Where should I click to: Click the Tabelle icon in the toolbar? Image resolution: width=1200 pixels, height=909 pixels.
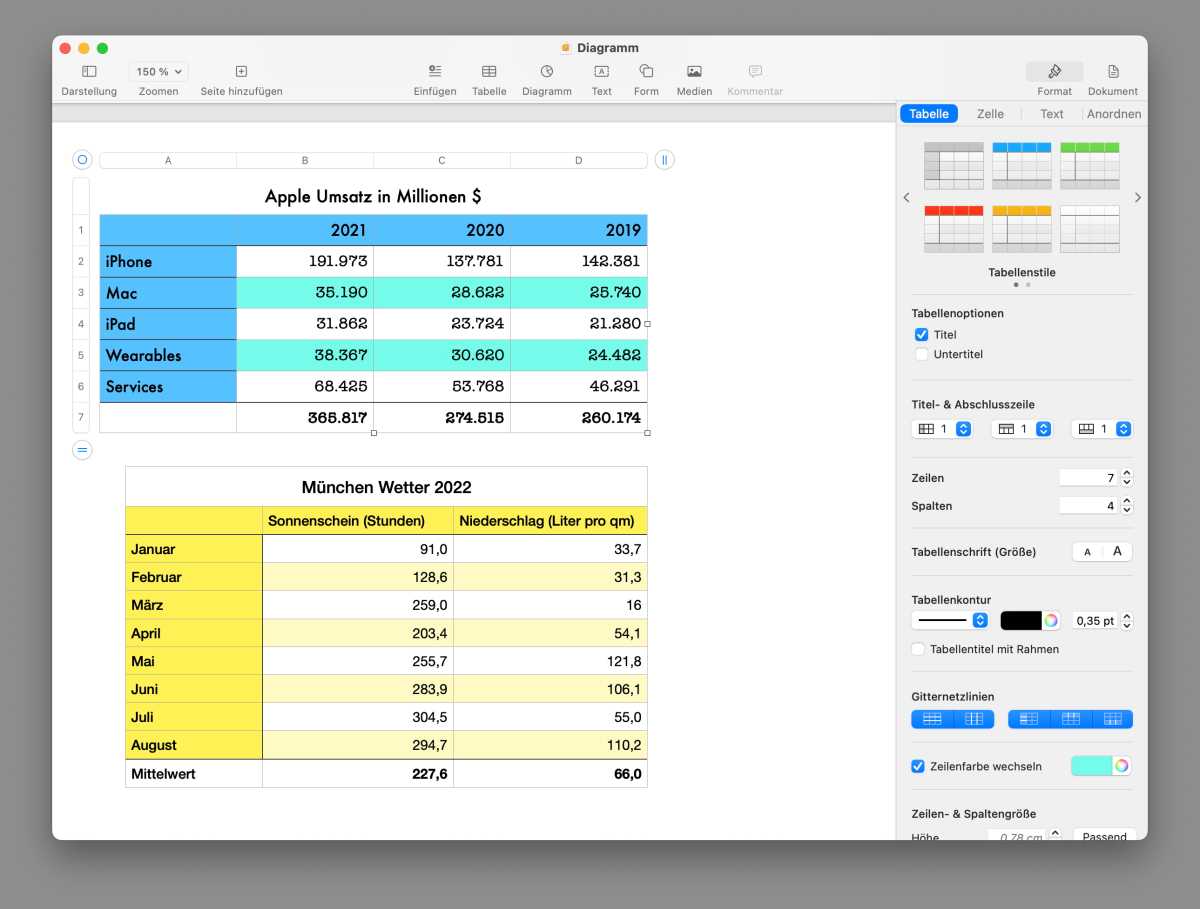(x=489, y=72)
